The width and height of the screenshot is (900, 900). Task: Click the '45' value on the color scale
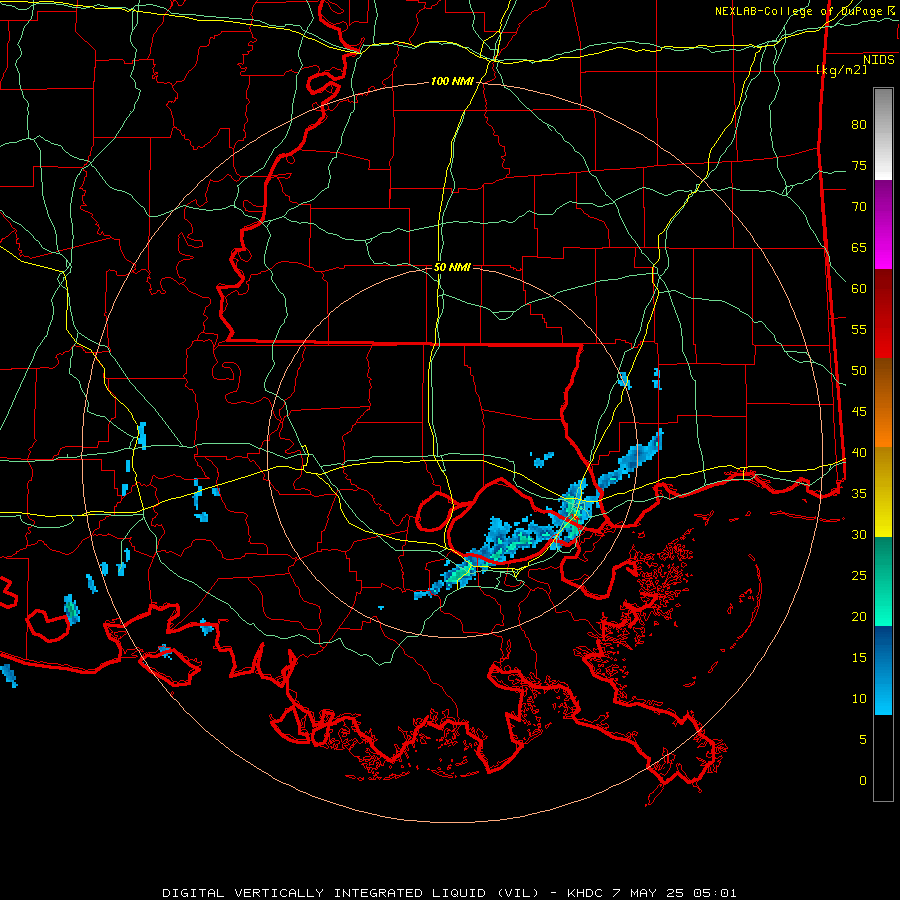tap(859, 412)
